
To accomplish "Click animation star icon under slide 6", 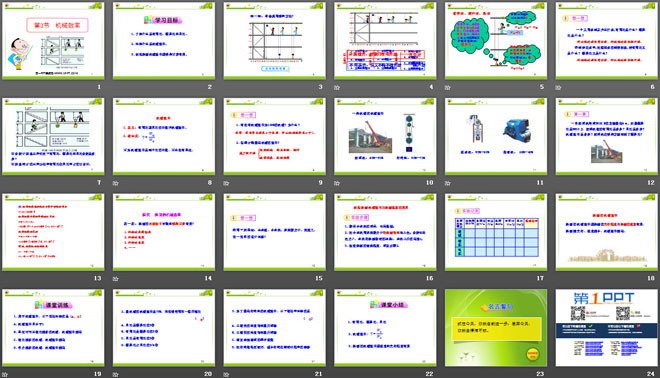I will pyautogui.click(x=558, y=88).
